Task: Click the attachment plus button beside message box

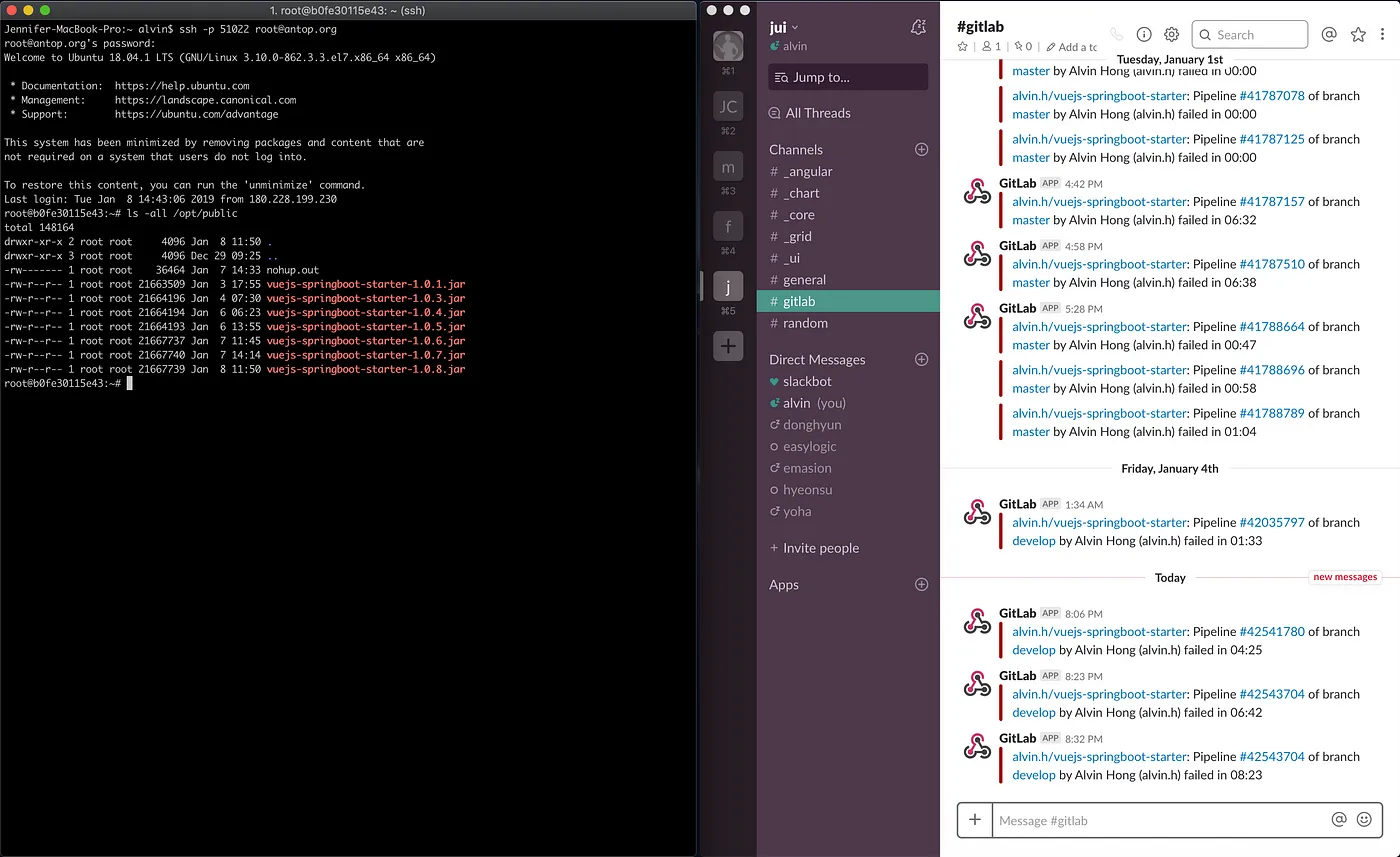Action: 975,819
